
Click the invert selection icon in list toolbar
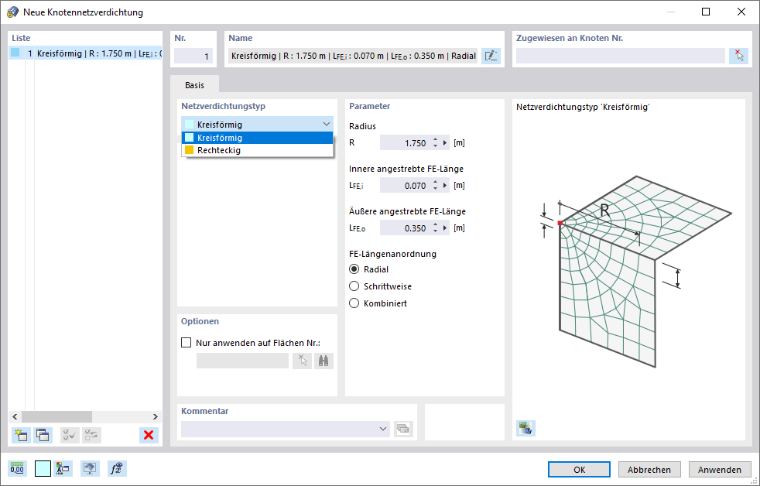92,435
